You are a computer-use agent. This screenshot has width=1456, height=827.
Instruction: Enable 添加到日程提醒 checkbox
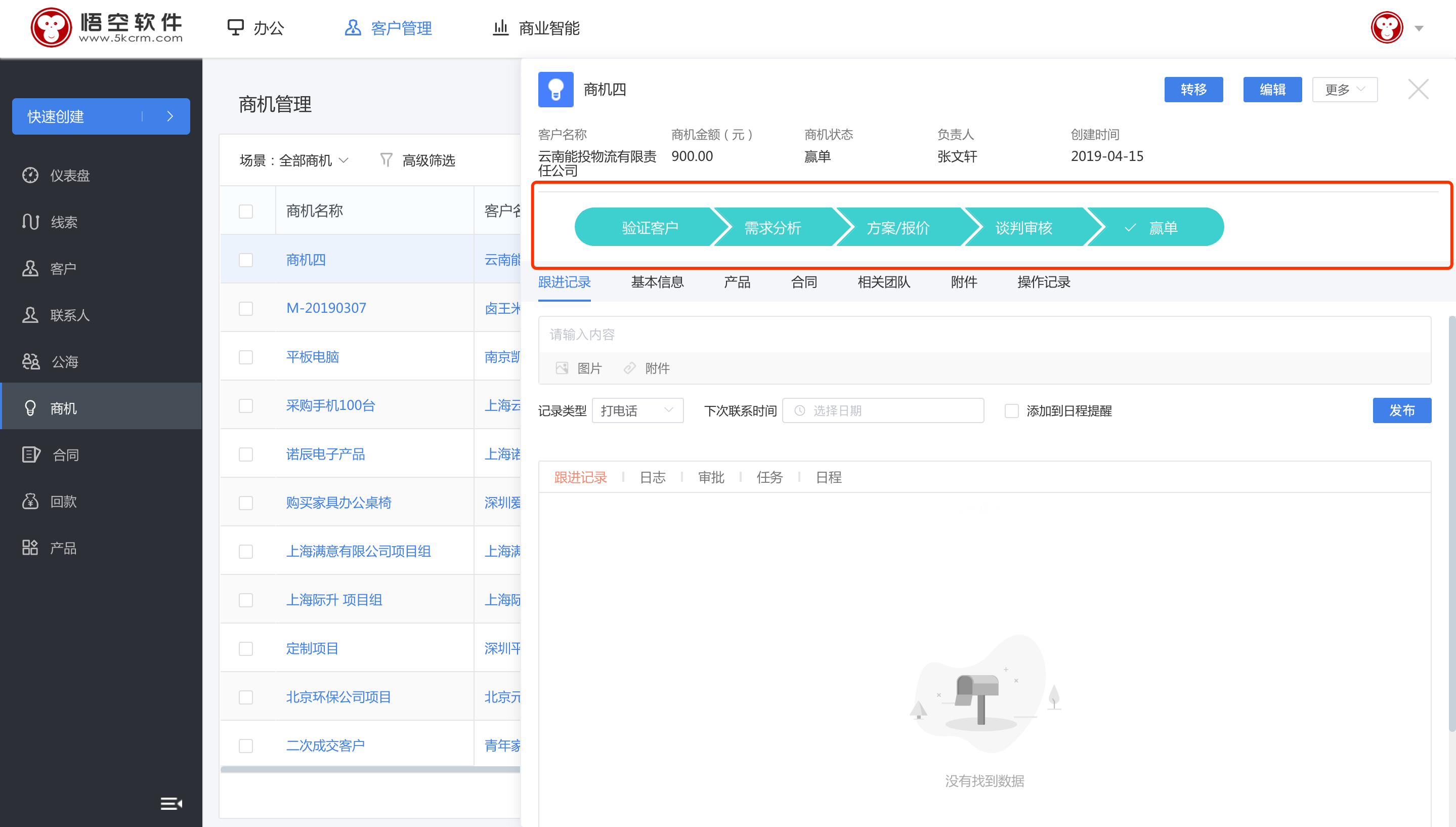coord(1011,410)
